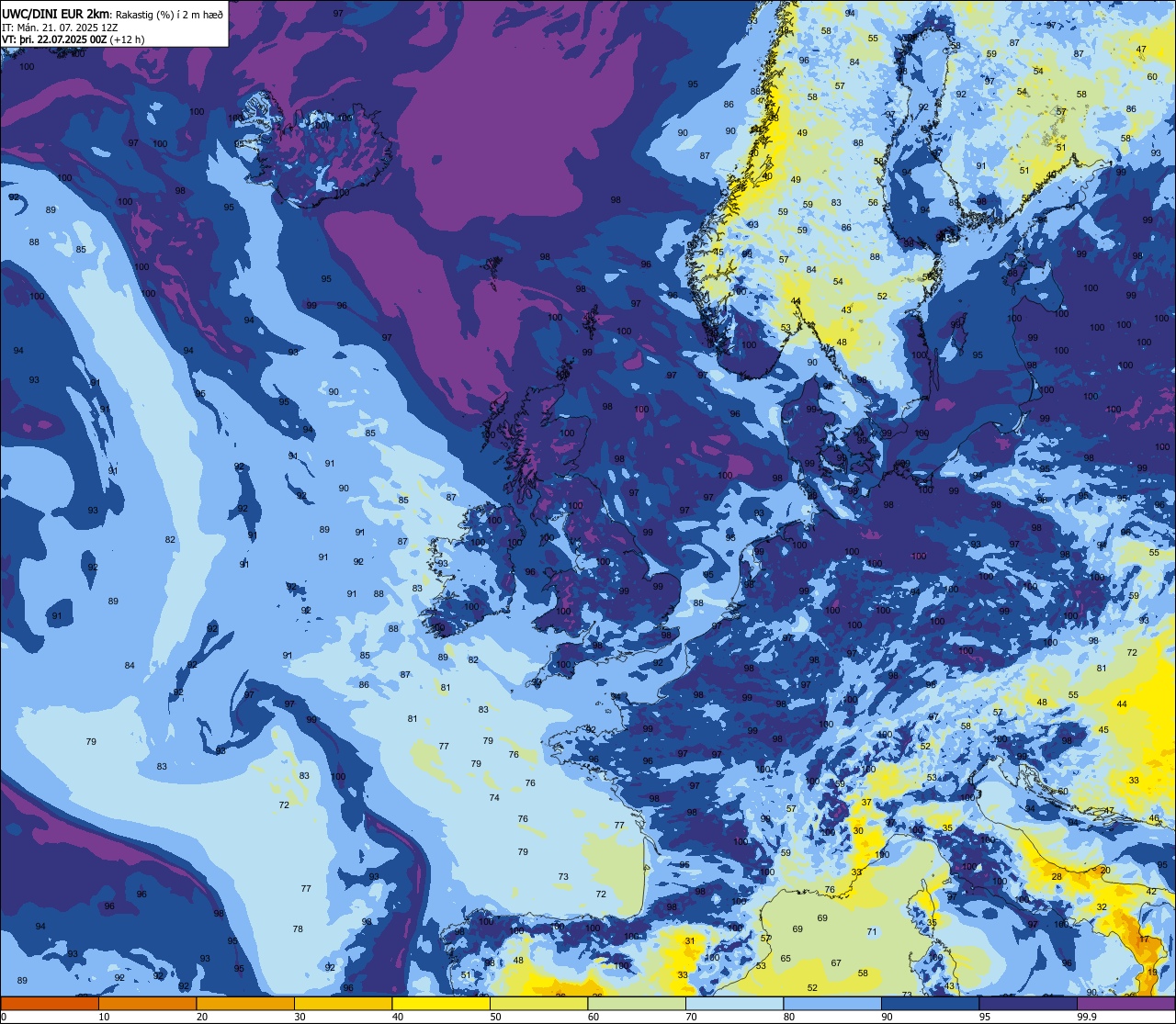
Task: Select the 60–70 pale green legend segment
Action: (x=637, y=1004)
